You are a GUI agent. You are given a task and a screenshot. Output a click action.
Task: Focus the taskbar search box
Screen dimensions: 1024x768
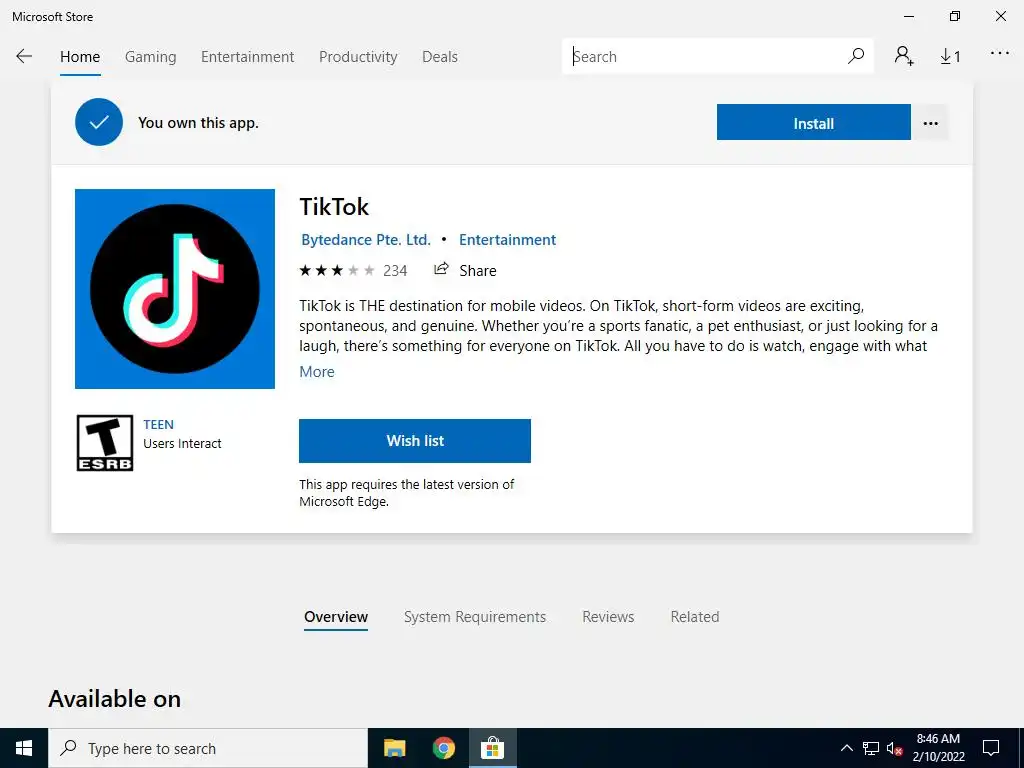(x=208, y=748)
